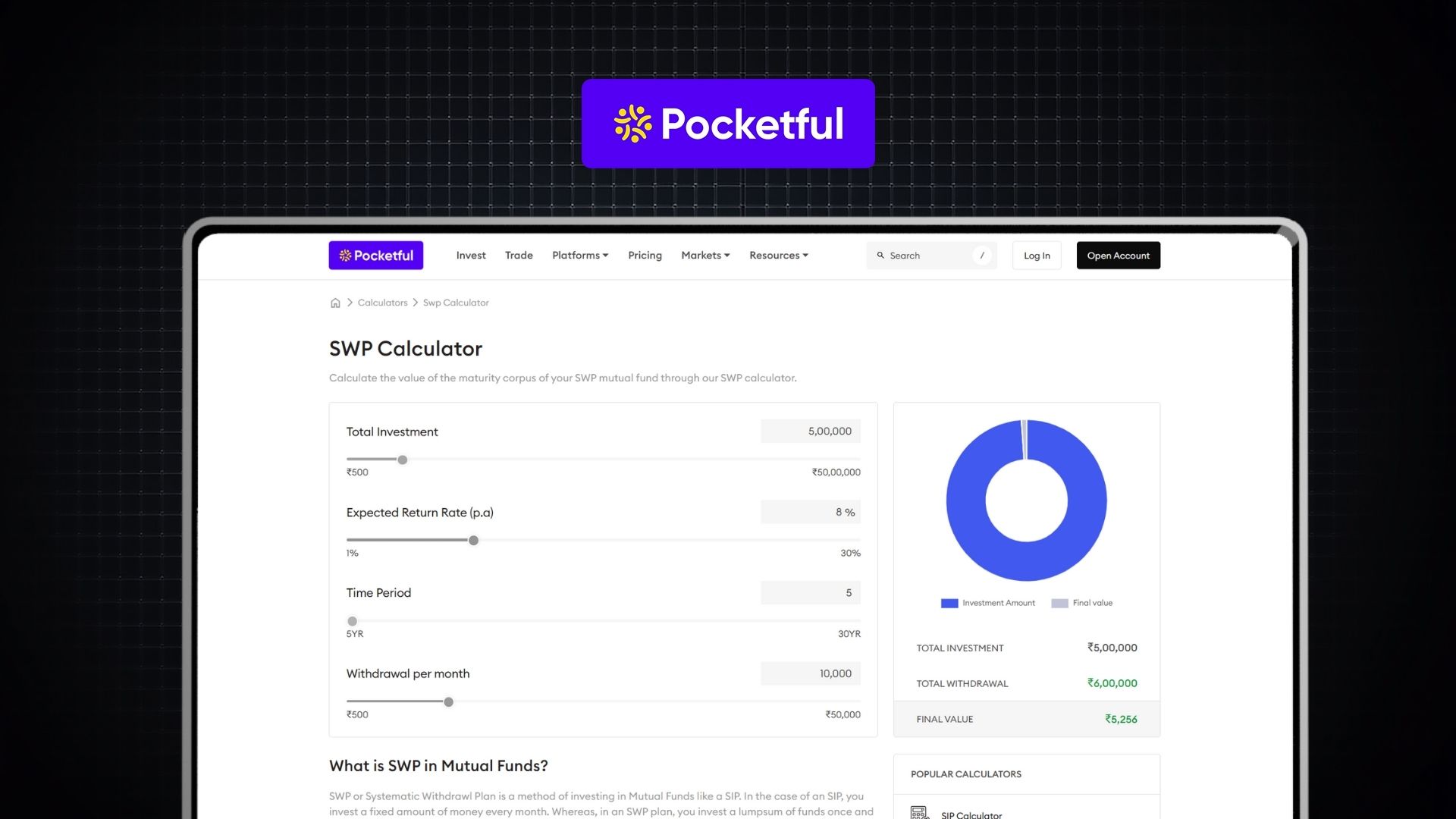The height and width of the screenshot is (819, 1456).
Task: Go to the Pricing page
Action: pyautogui.click(x=644, y=255)
